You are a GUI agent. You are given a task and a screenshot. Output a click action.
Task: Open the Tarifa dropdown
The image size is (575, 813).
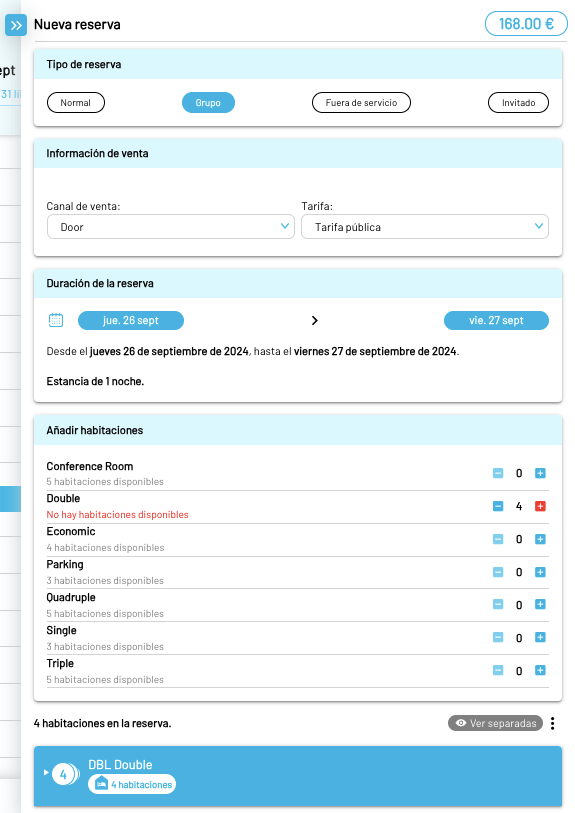425,227
